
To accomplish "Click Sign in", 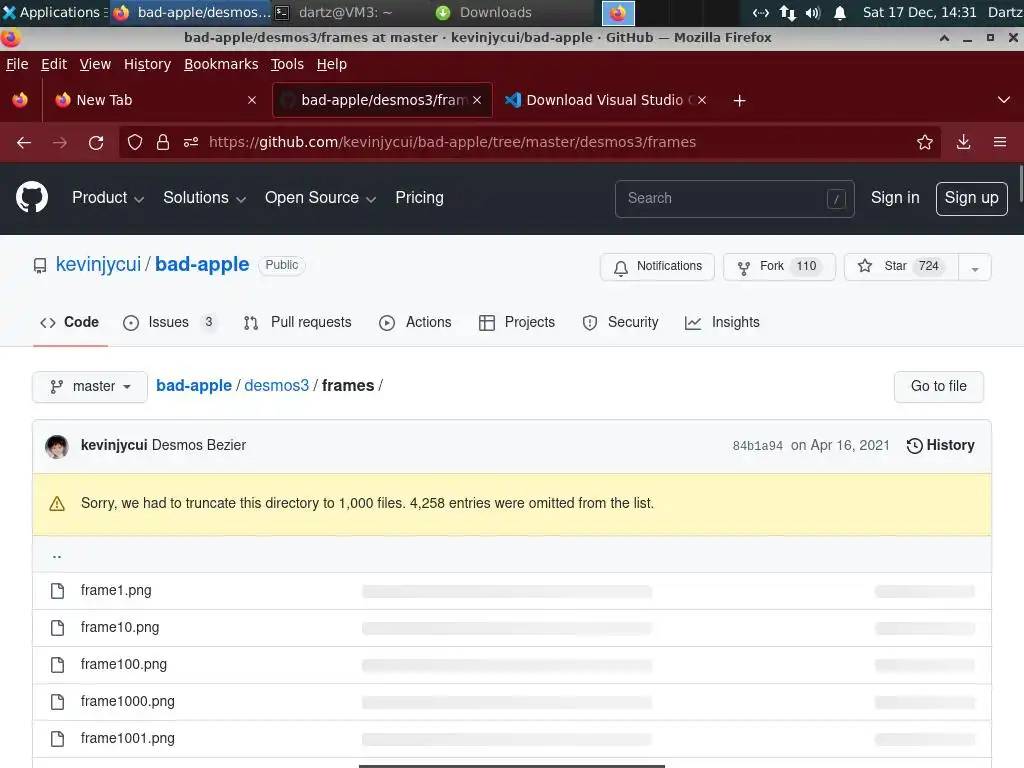I will (x=895, y=198).
